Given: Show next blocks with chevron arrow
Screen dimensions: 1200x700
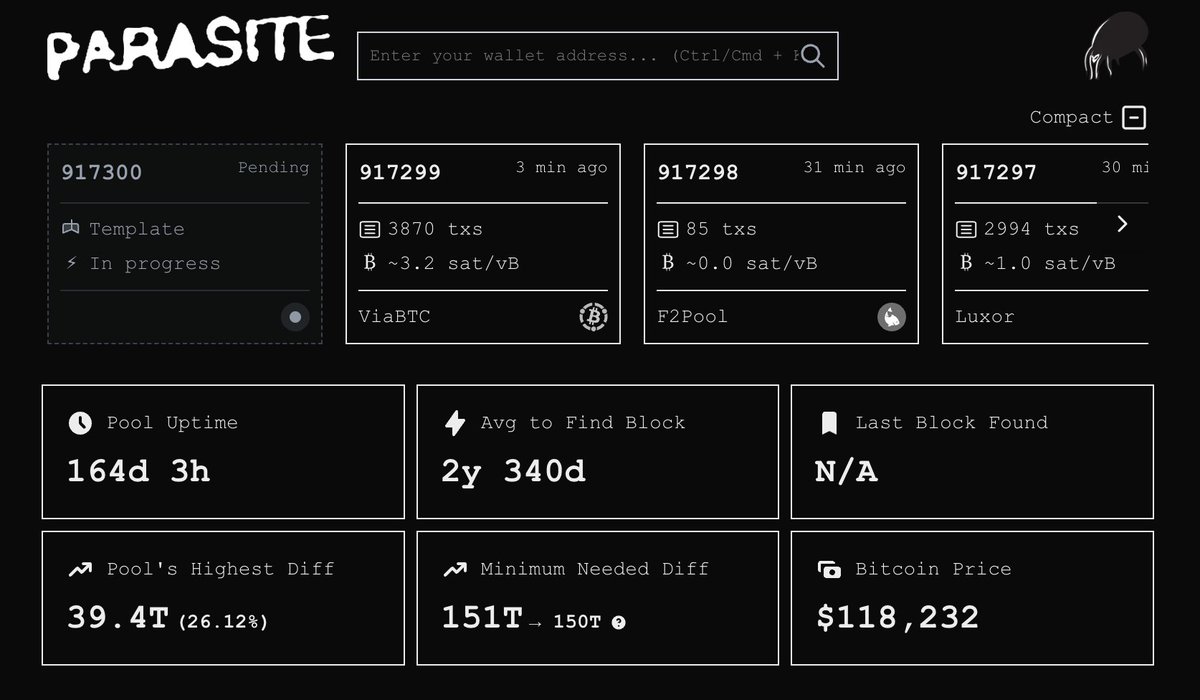Looking at the screenshot, I should (1122, 224).
